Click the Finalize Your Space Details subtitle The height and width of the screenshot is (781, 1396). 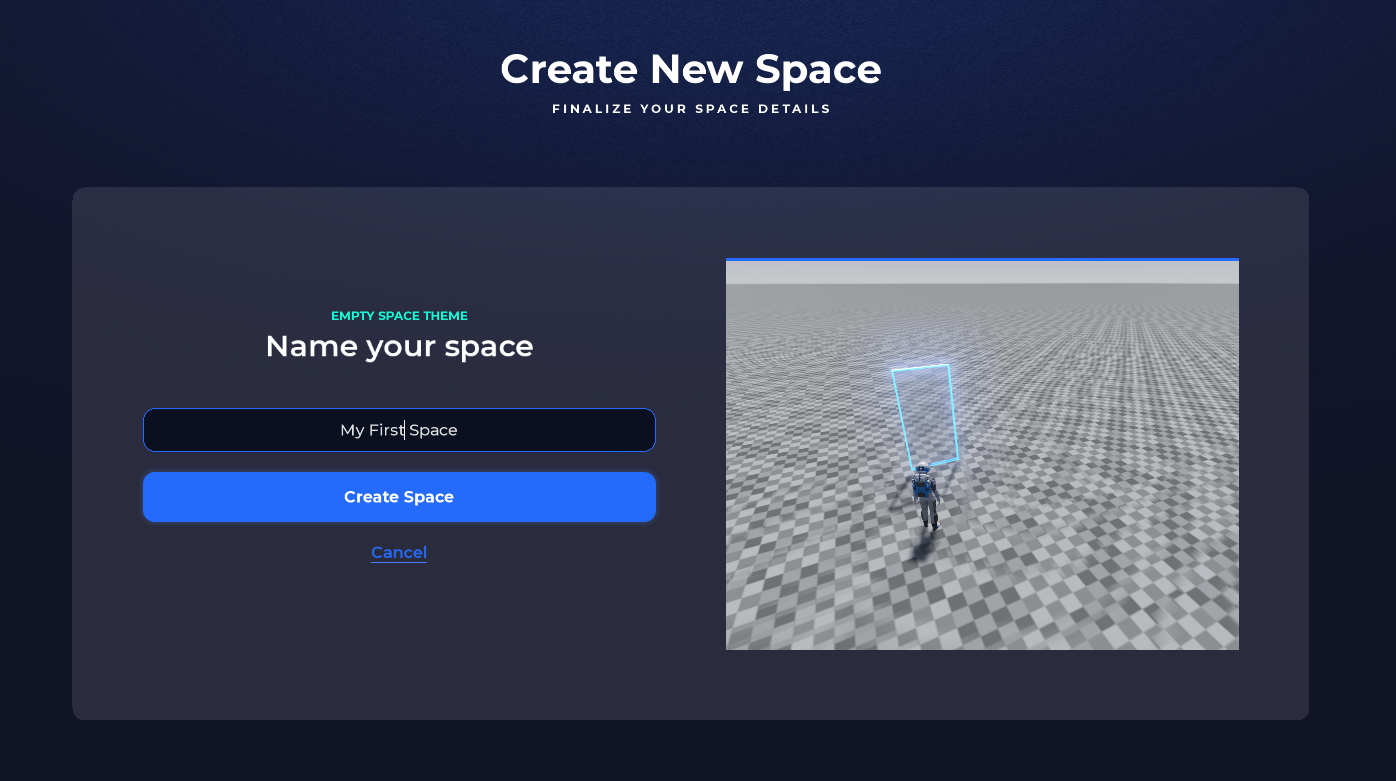click(691, 109)
